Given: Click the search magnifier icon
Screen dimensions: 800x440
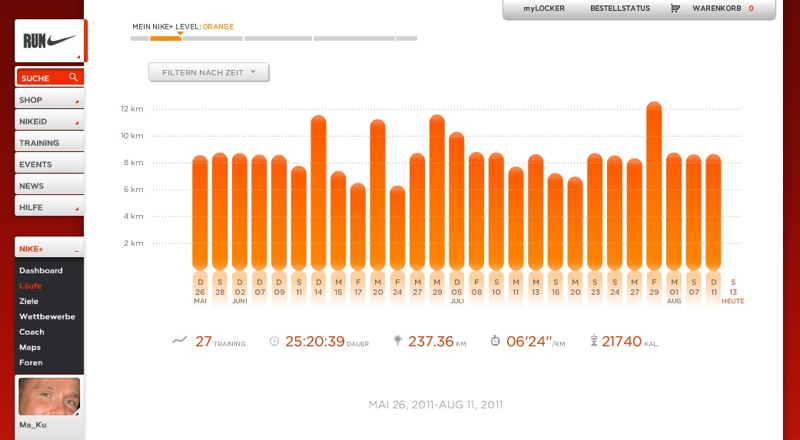Looking at the screenshot, I should point(73,77).
